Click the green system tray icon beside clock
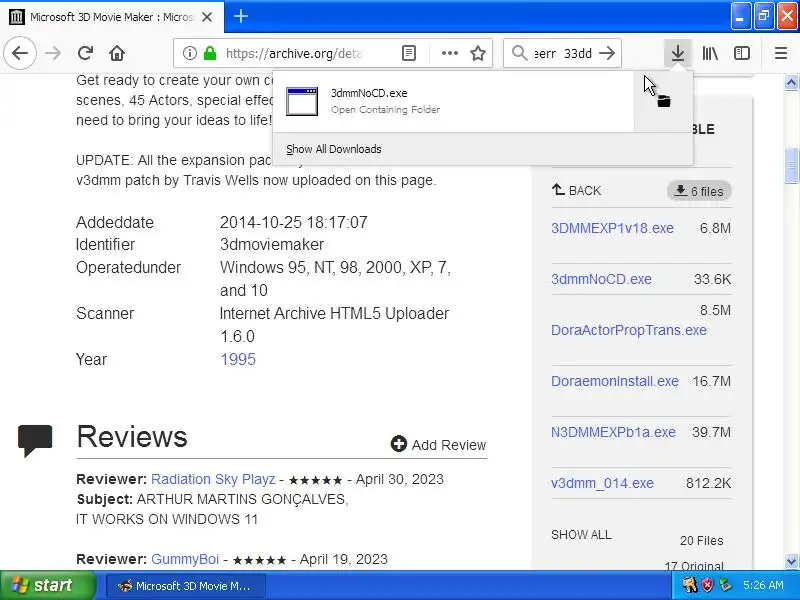Screen dimensions: 800x600 [x=725, y=585]
